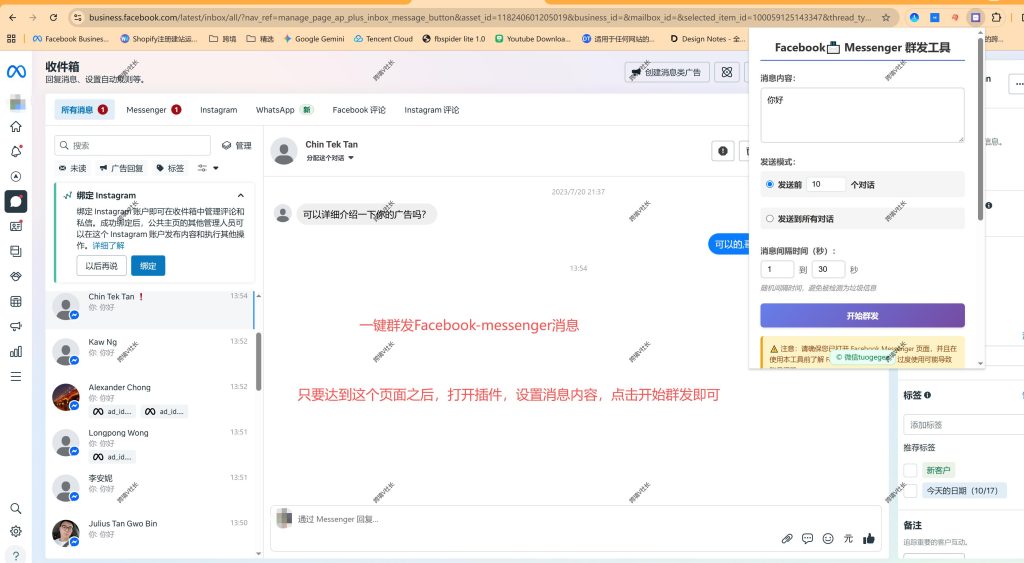The height and width of the screenshot is (563, 1024).
Task: Bookmark page with the star icon
Action: [886, 18]
